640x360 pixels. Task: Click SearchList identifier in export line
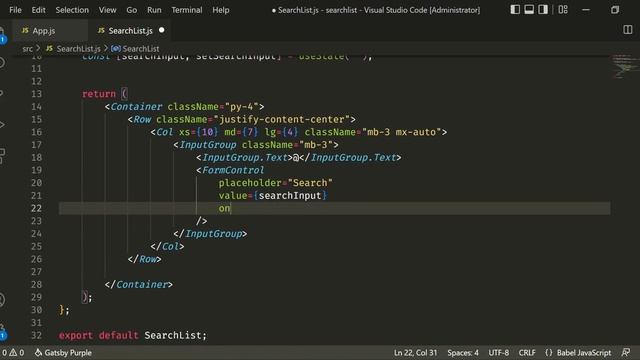click(173, 335)
